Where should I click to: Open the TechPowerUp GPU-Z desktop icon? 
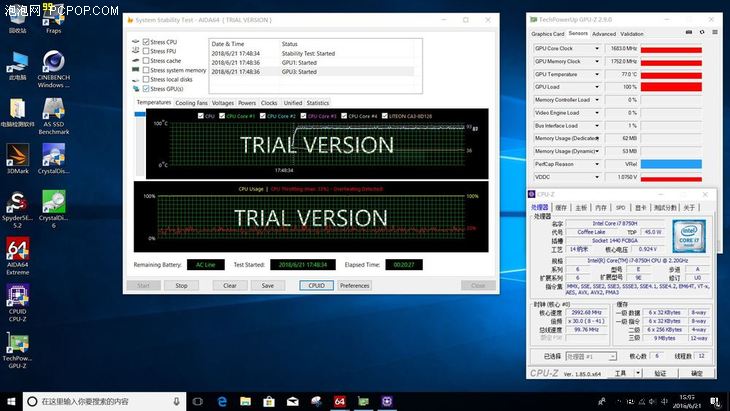point(17,344)
